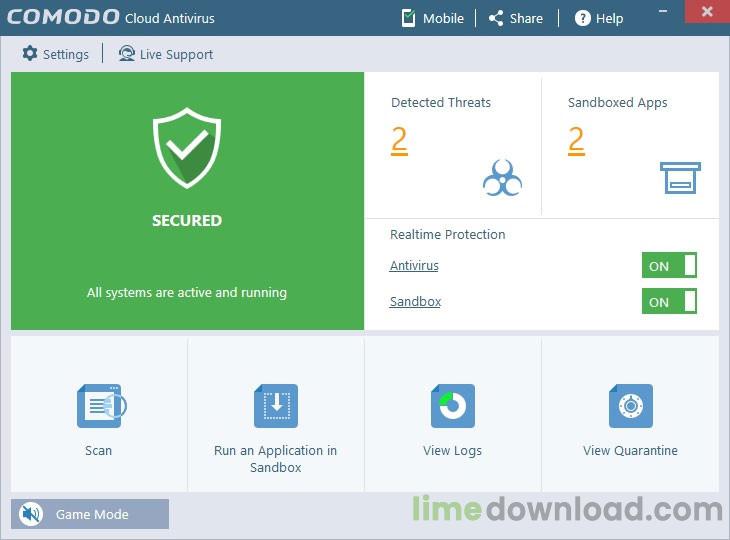The width and height of the screenshot is (730, 540).
Task: Click the Sandboxed Apps box icon
Action: click(680, 177)
